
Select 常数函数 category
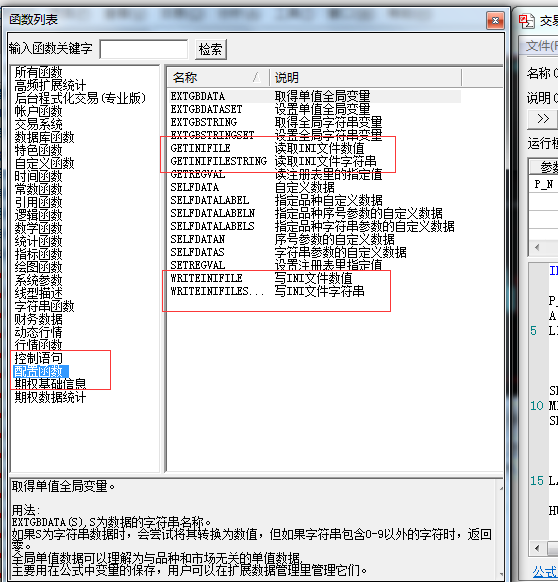click(38, 189)
